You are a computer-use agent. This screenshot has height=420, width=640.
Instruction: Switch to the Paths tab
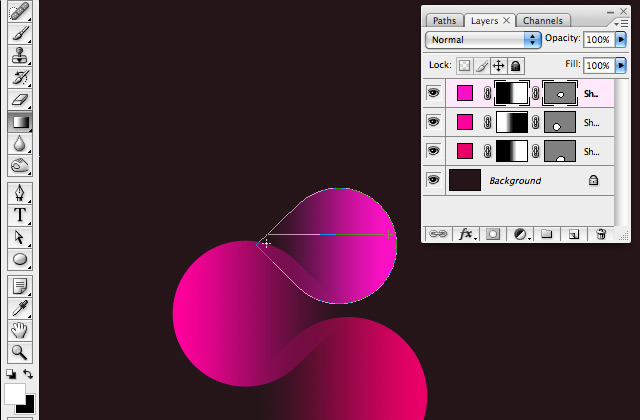pos(444,20)
